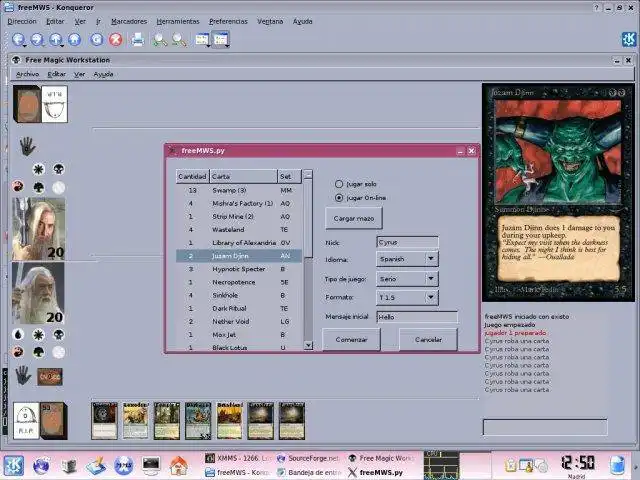Open the Preferencias menu
Image resolution: width=640 pixels, height=480 pixels.
(228, 21)
